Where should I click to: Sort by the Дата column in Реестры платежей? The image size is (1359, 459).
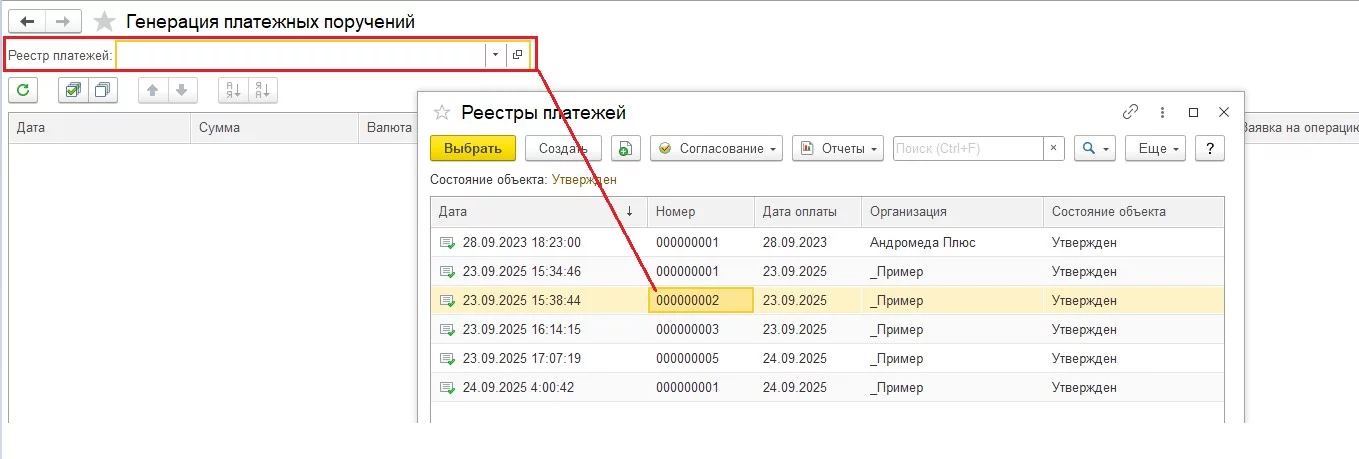coord(539,212)
